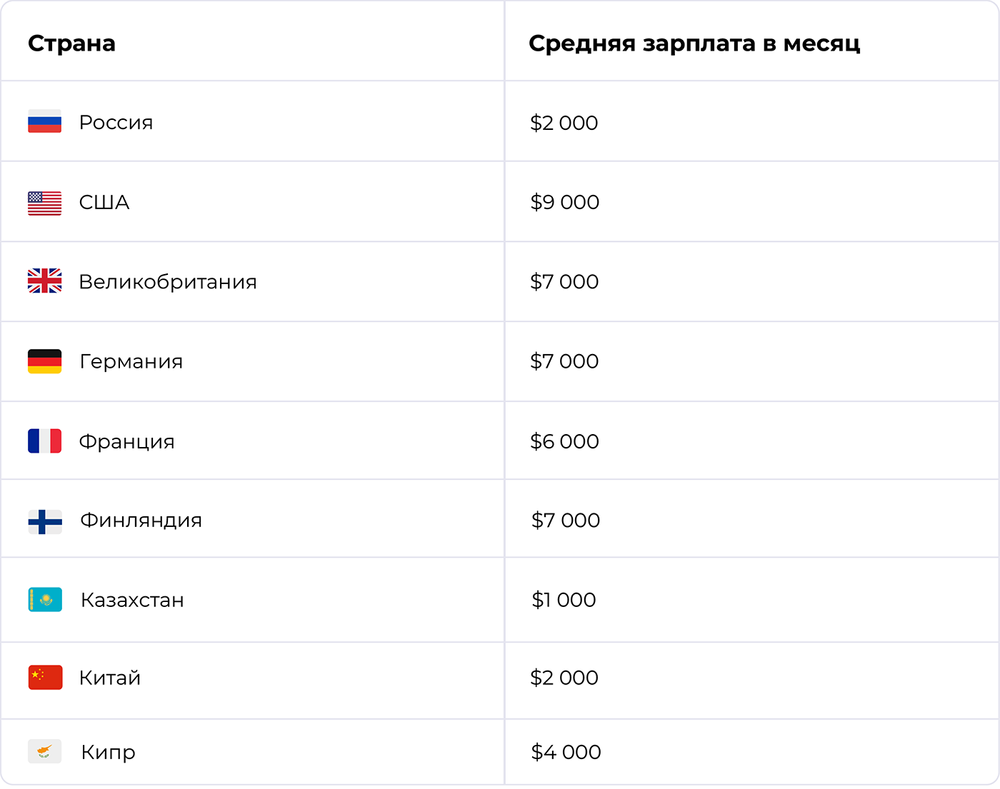
Task: Click the Китай country name
Action: tap(110, 678)
